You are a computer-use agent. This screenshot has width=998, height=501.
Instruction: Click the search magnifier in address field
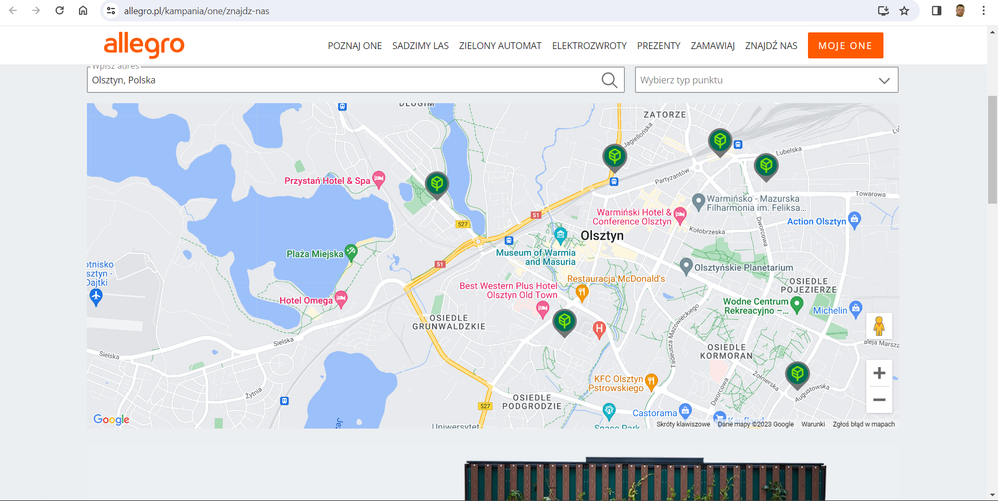(609, 80)
